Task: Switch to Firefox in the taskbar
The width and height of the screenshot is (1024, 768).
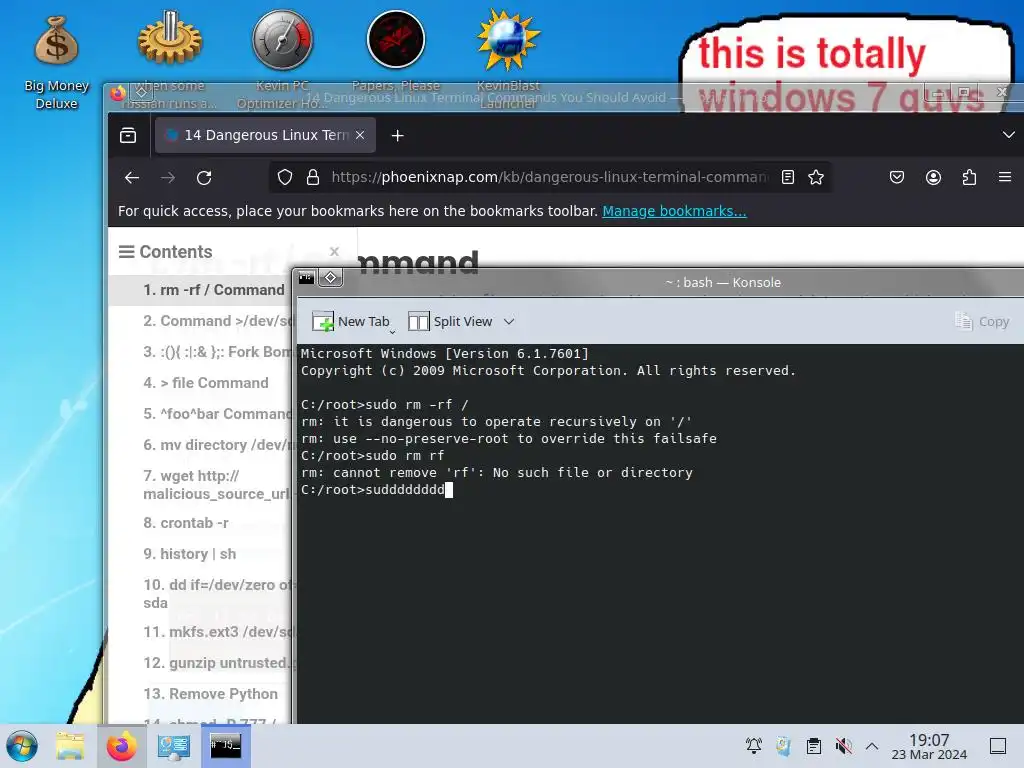Action: (x=122, y=746)
